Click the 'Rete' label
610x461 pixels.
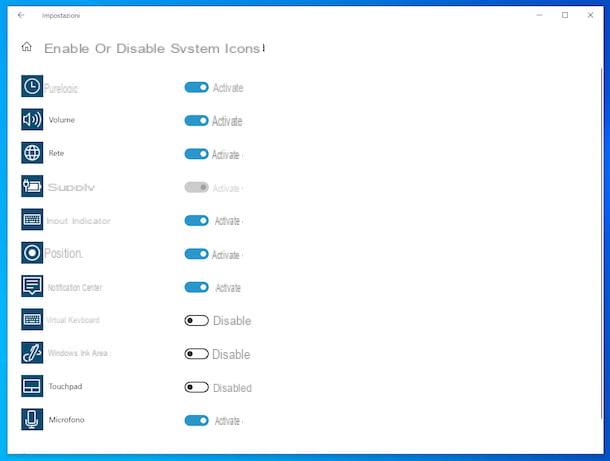pyautogui.click(x=56, y=153)
